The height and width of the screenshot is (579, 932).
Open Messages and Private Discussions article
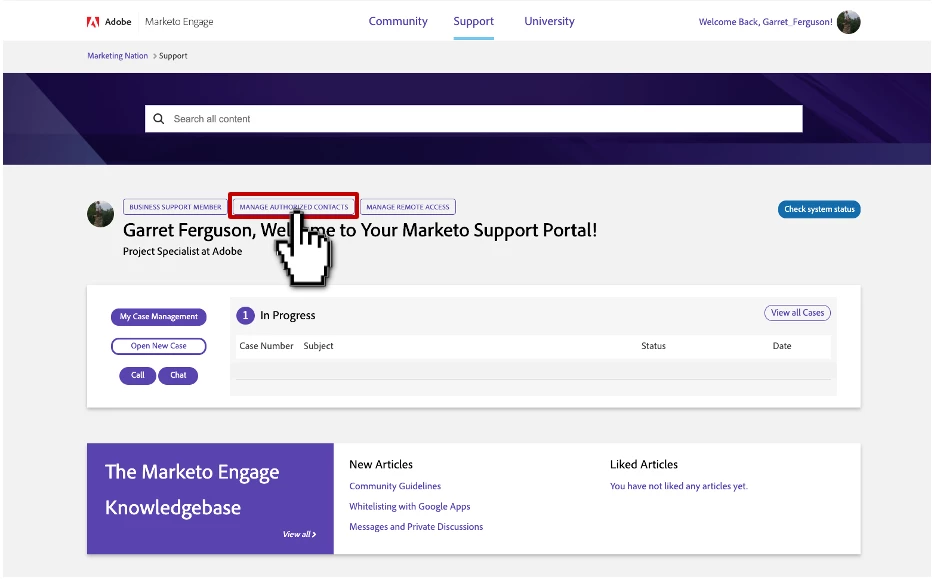click(x=416, y=527)
